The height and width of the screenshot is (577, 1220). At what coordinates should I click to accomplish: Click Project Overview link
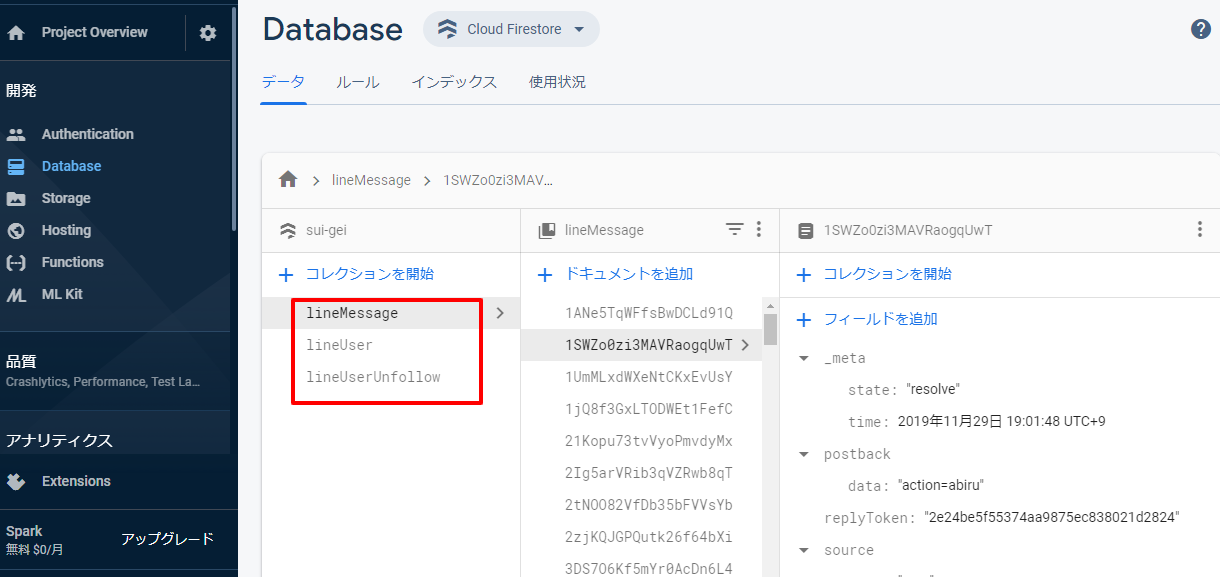94,33
